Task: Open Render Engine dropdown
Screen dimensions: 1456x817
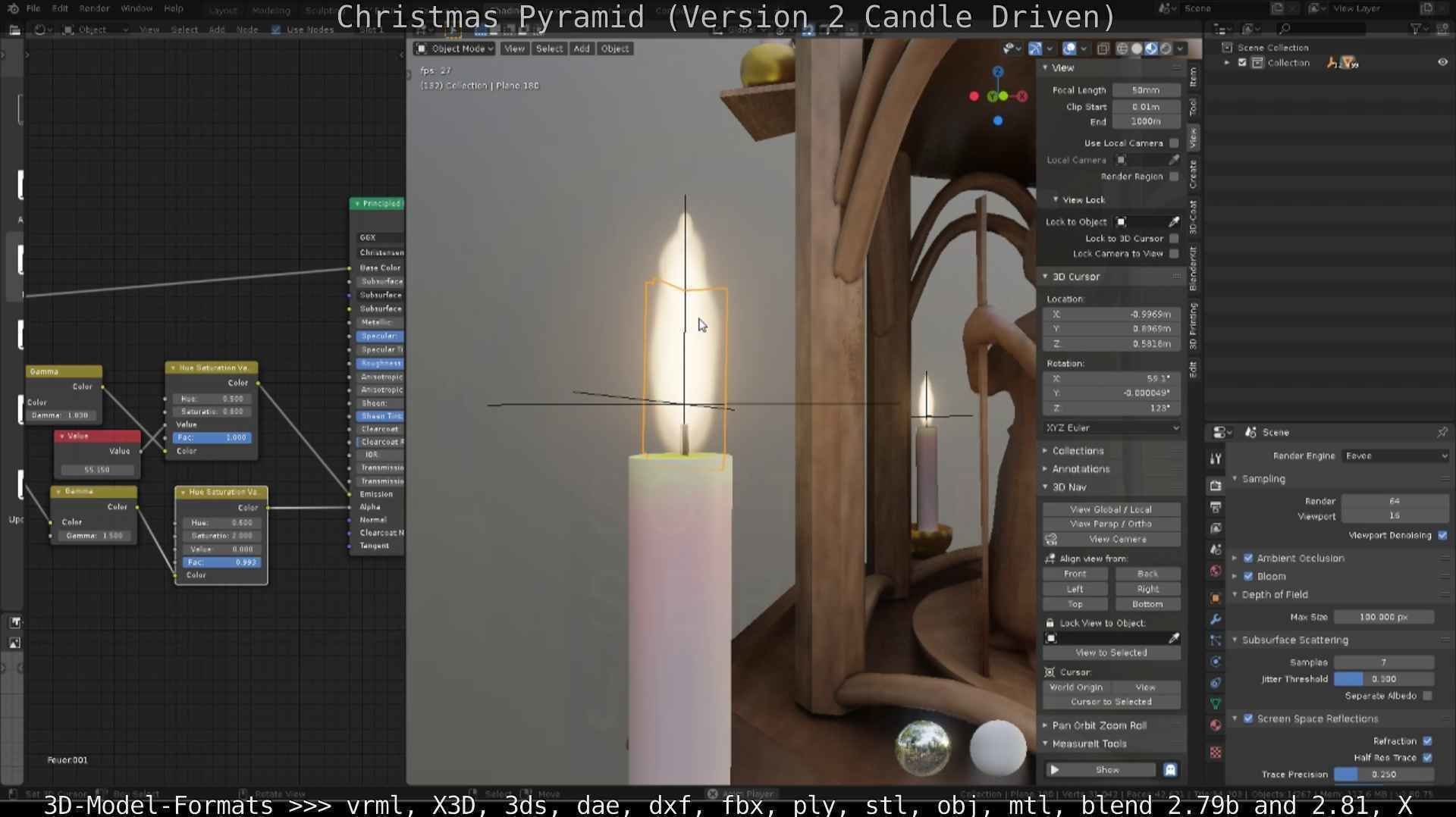Action: click(1395, 455)
